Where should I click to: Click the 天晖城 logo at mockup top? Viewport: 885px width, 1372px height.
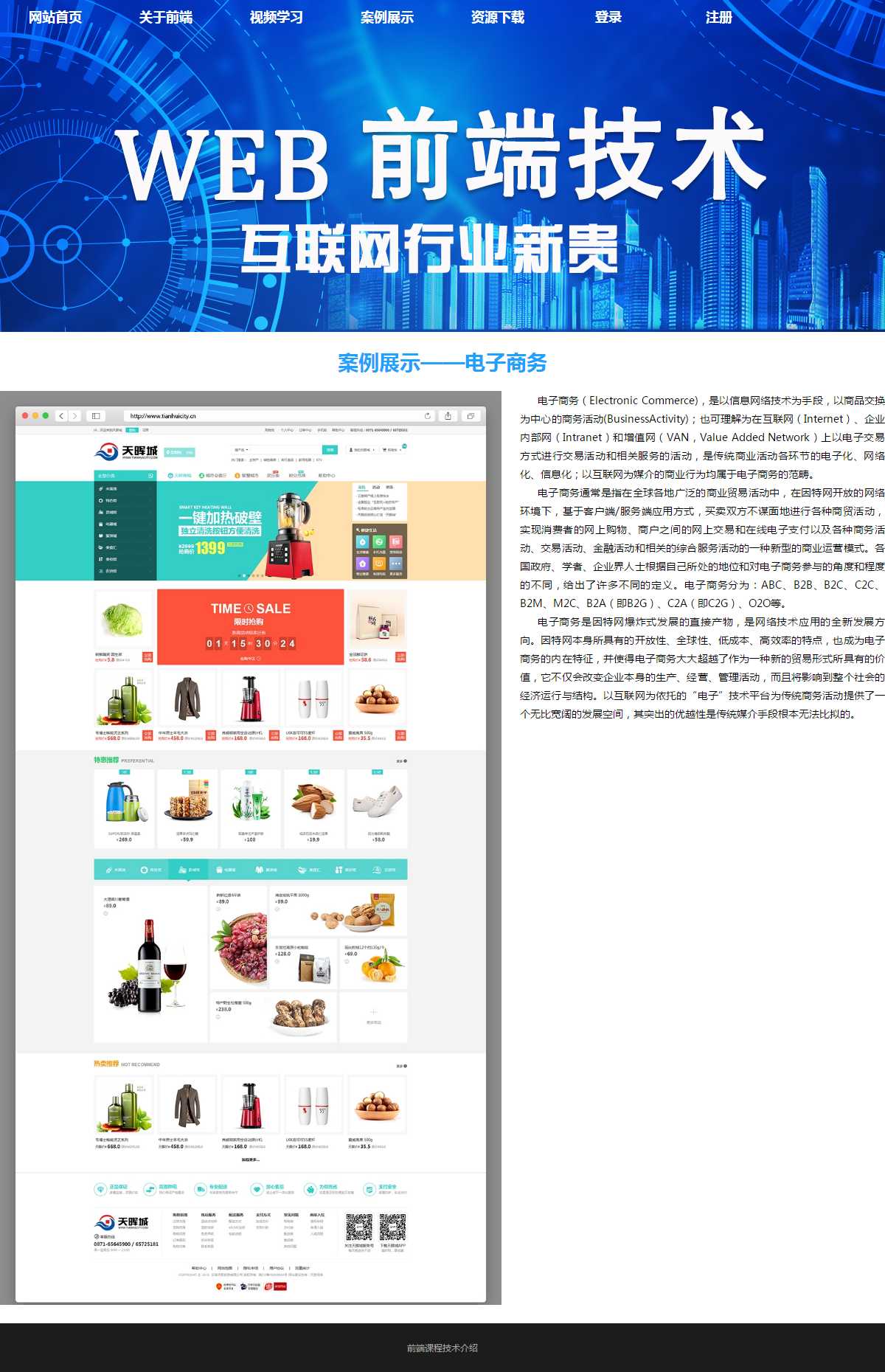[127, 451]
